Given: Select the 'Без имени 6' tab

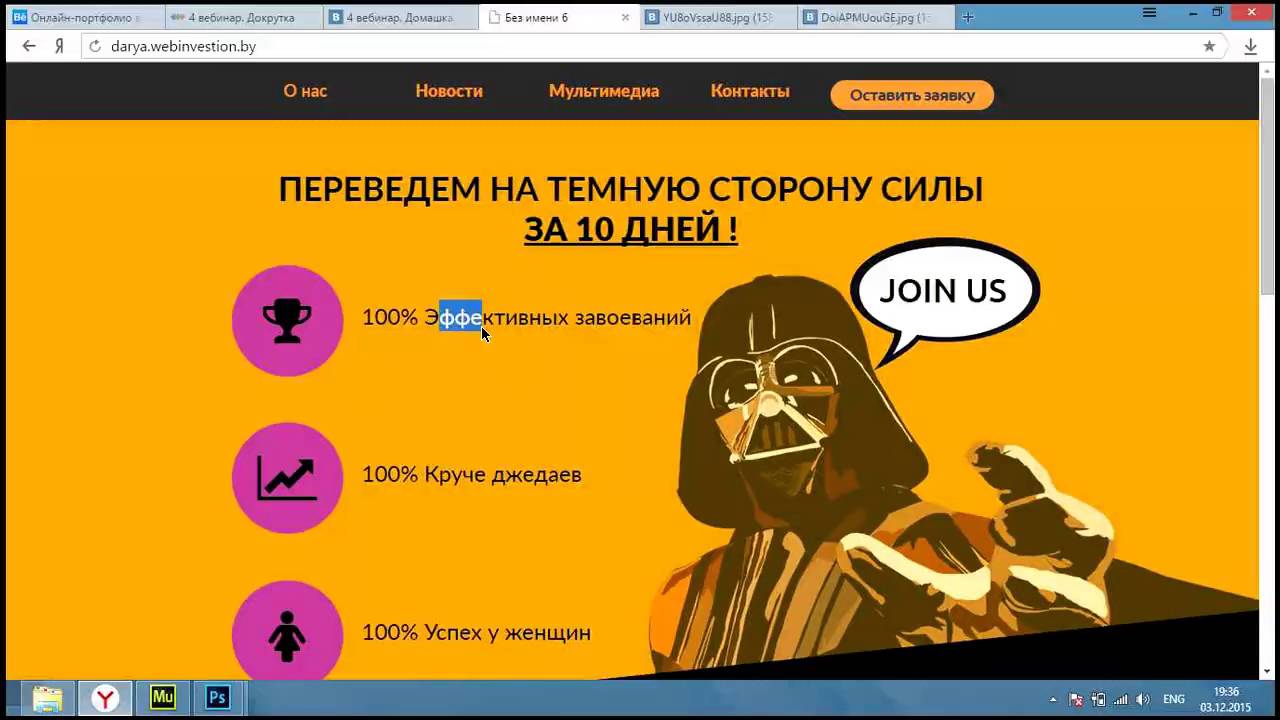Looking at the screenshot, I should click(x=558, y=17).
